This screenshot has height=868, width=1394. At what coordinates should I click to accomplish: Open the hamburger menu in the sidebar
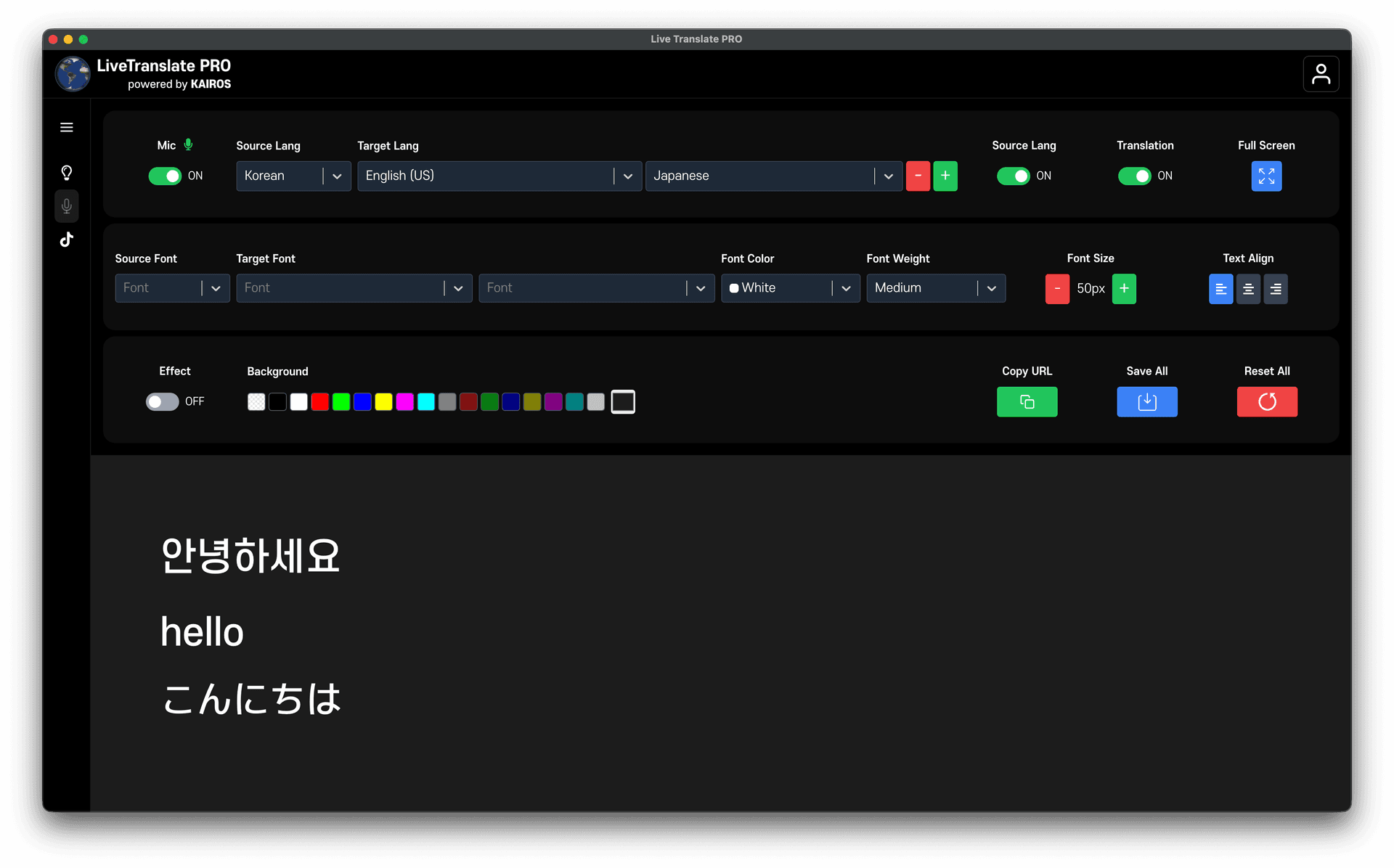coord(66,127)
